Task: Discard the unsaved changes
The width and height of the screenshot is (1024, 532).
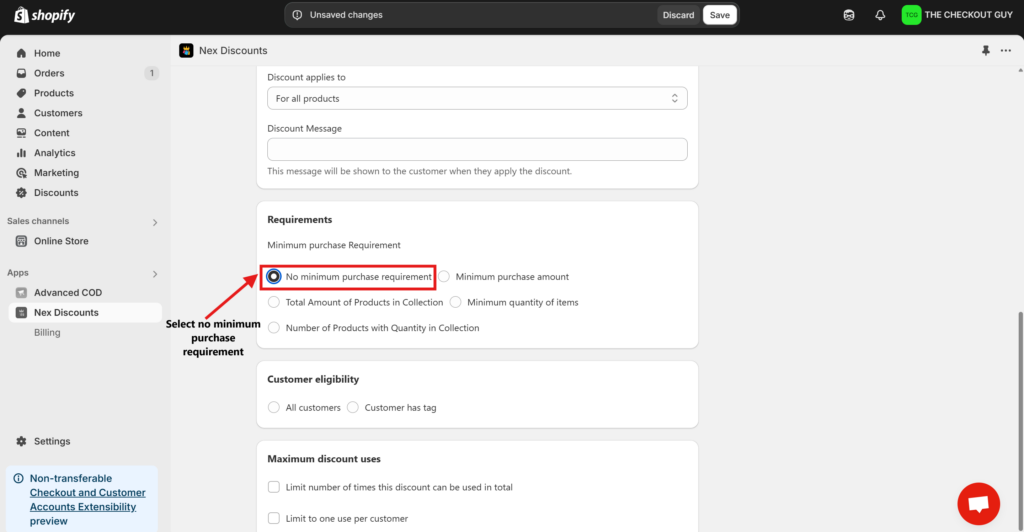Action: coord(678,15)
